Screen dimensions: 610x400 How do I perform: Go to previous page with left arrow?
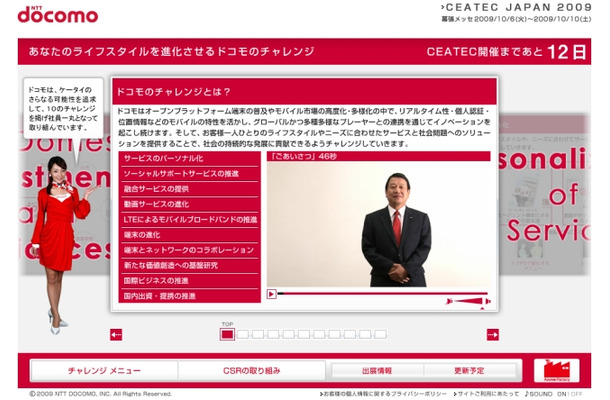[116, 335]
